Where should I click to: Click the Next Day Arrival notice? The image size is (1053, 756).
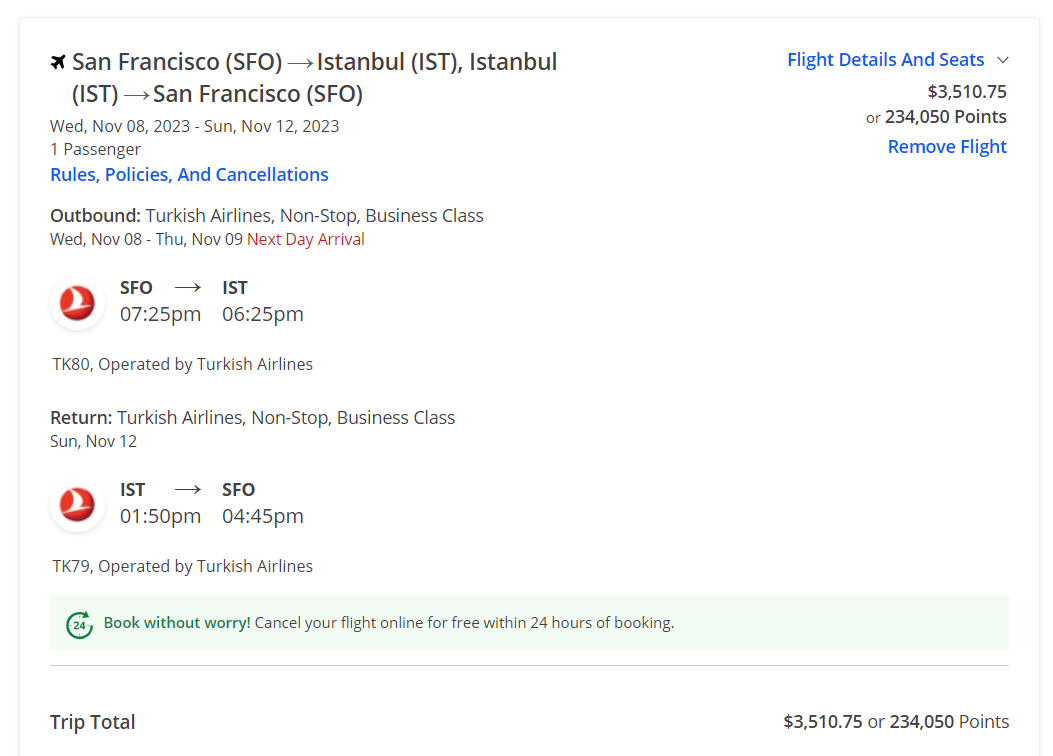[306, 239]
